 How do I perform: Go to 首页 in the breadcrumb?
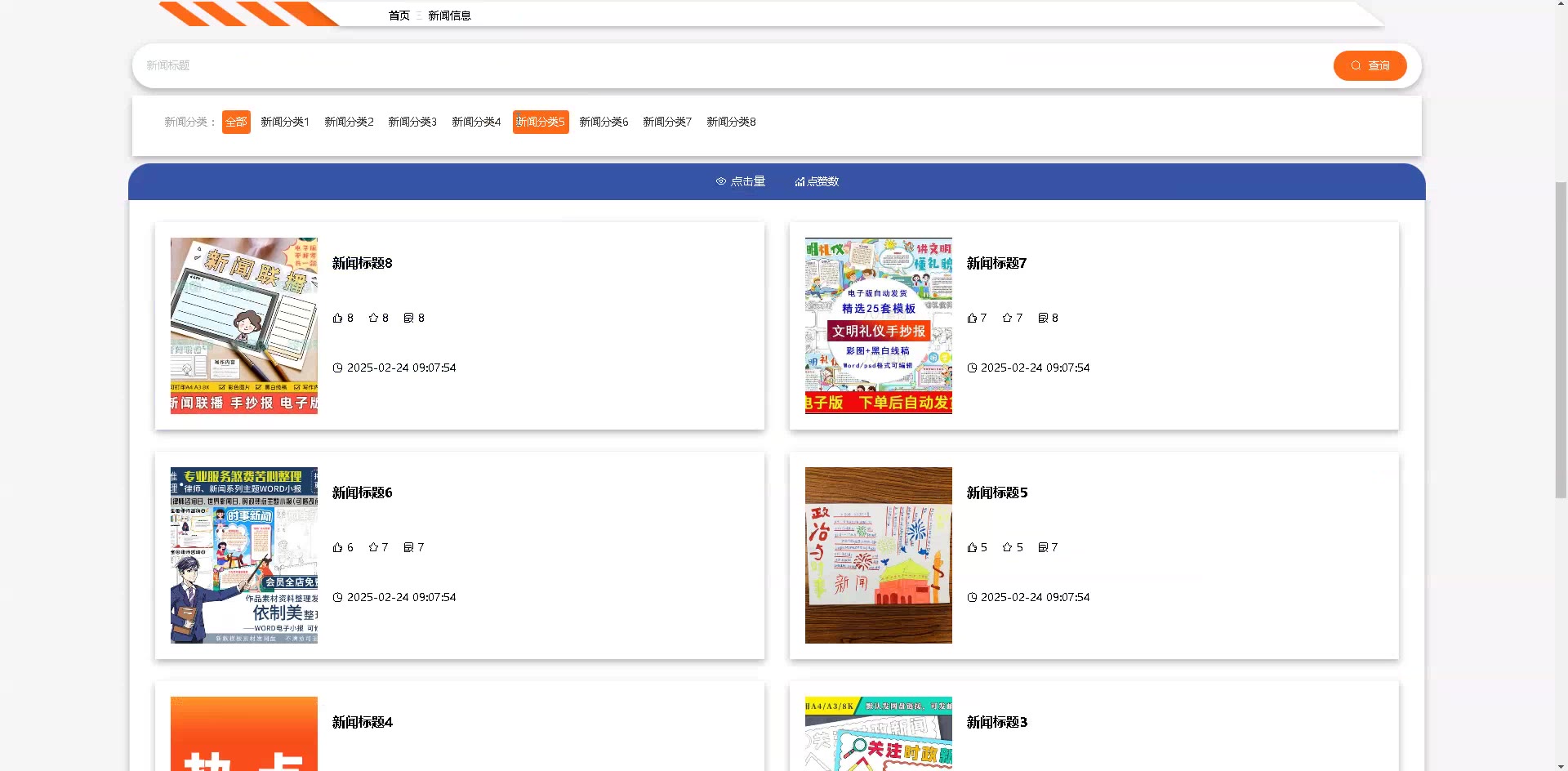pyautogui.click(x=399, y=16)
